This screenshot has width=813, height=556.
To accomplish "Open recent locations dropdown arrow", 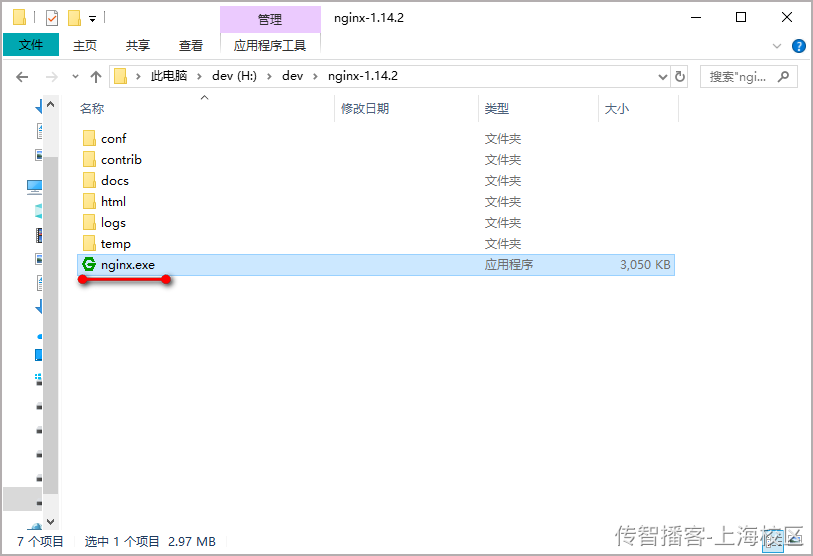I will click(75, 77).
